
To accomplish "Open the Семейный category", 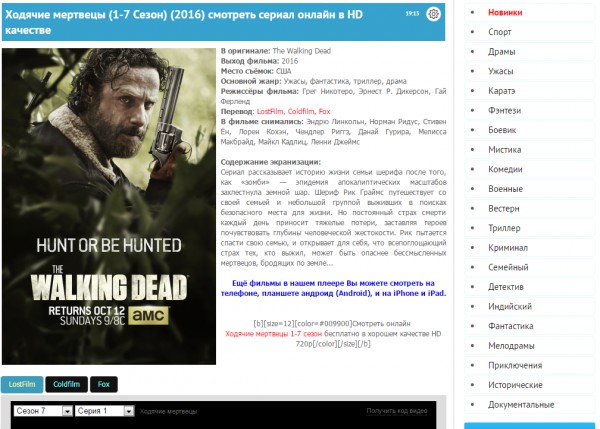I will pos(508,267).
